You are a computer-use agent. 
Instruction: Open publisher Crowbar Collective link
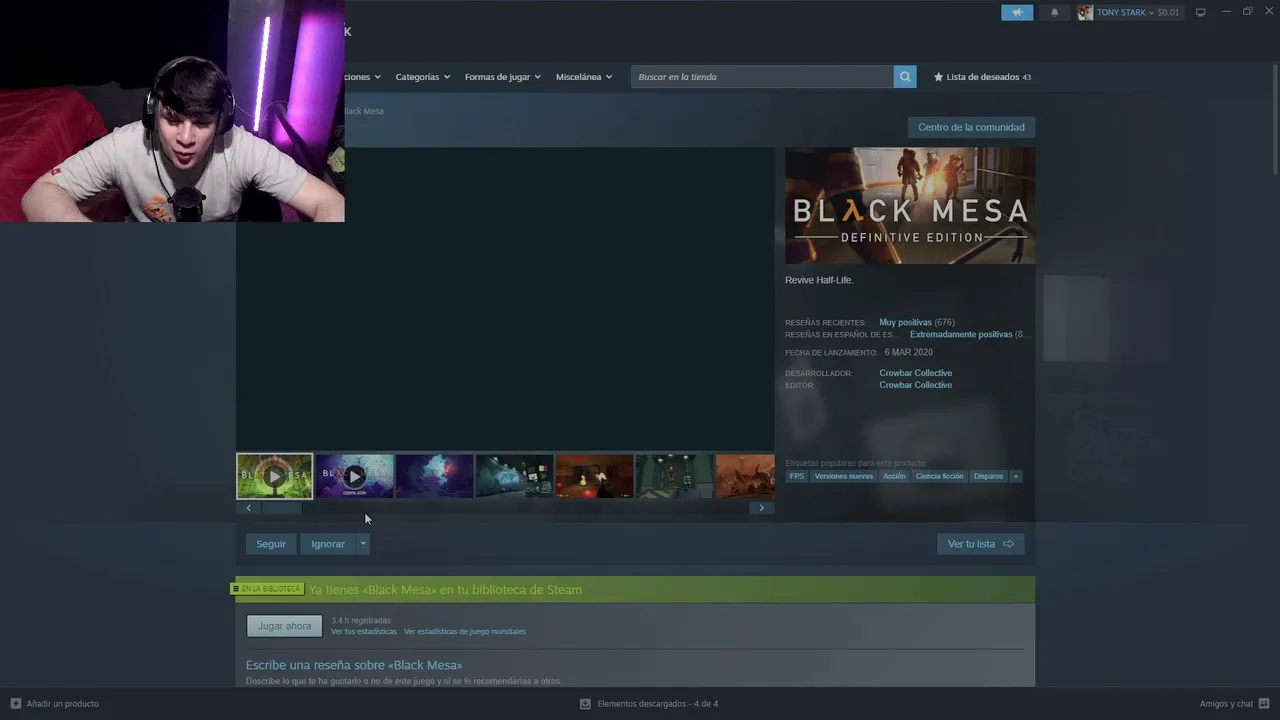point(916,385)
